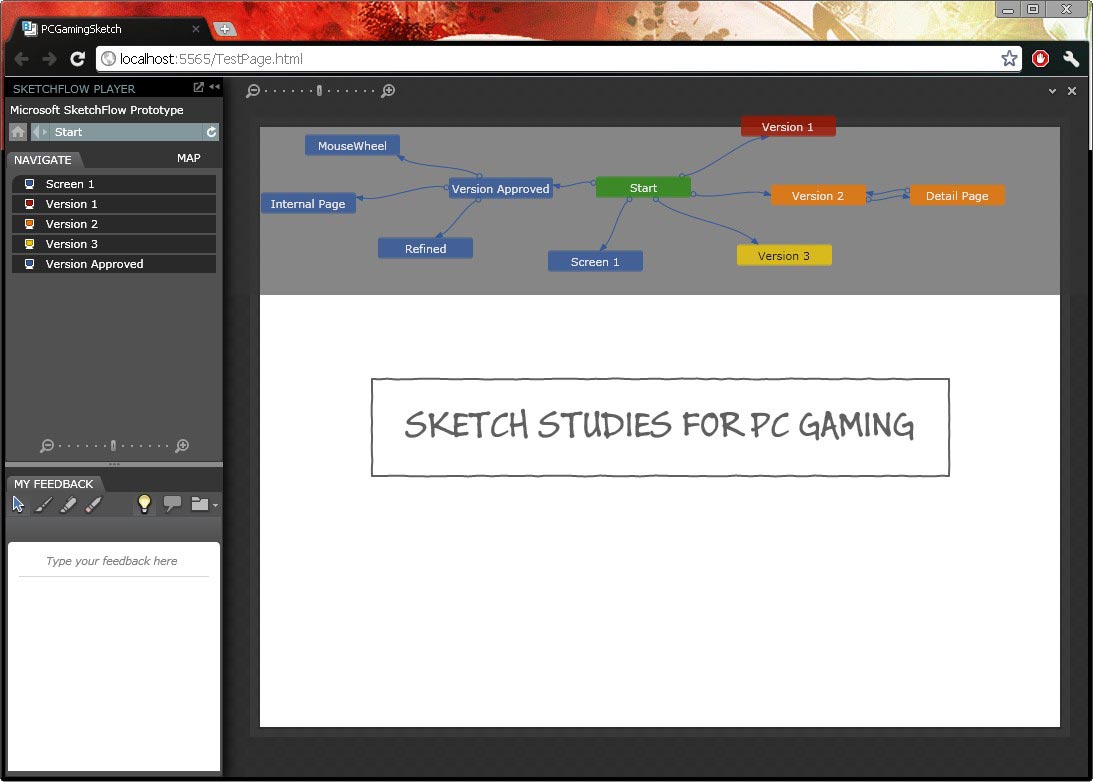
Task: Click the yellow Version 3 map node
Action: pyautogui.click(x=784, y=255)
